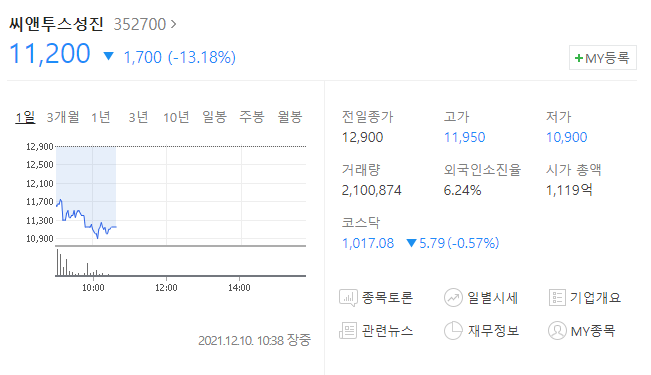651x375 pixels.
Task: Click the 고가 value 11,950
Action: coord(465,137)
